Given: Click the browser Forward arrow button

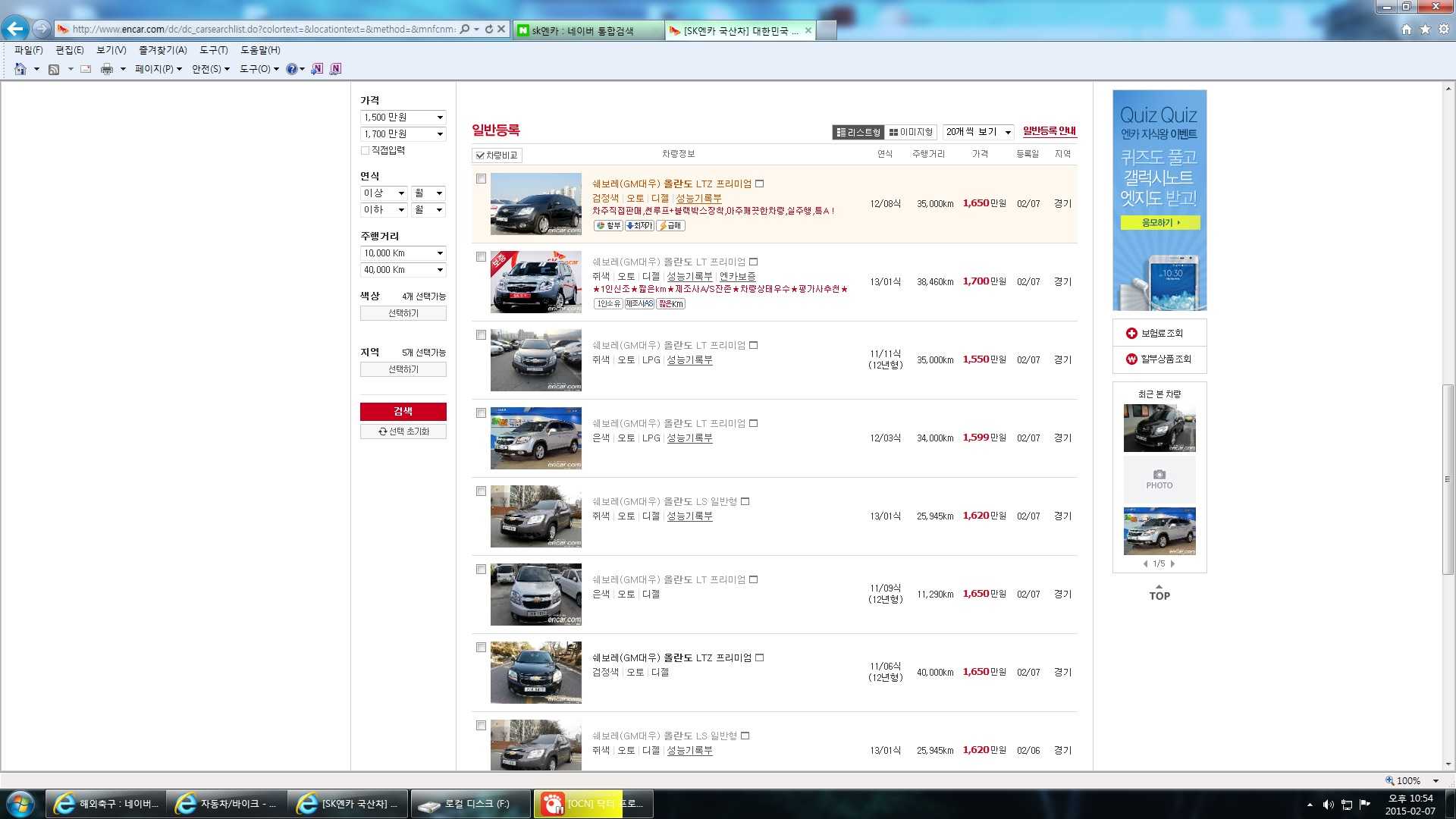Looking at the screenshot, I should pyautogui.click(x=41, y=29).
